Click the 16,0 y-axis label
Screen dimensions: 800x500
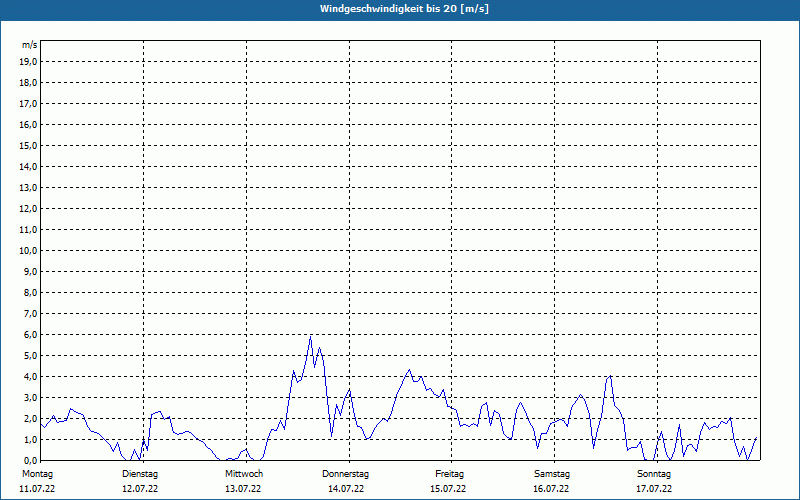(x=28, y=124)
